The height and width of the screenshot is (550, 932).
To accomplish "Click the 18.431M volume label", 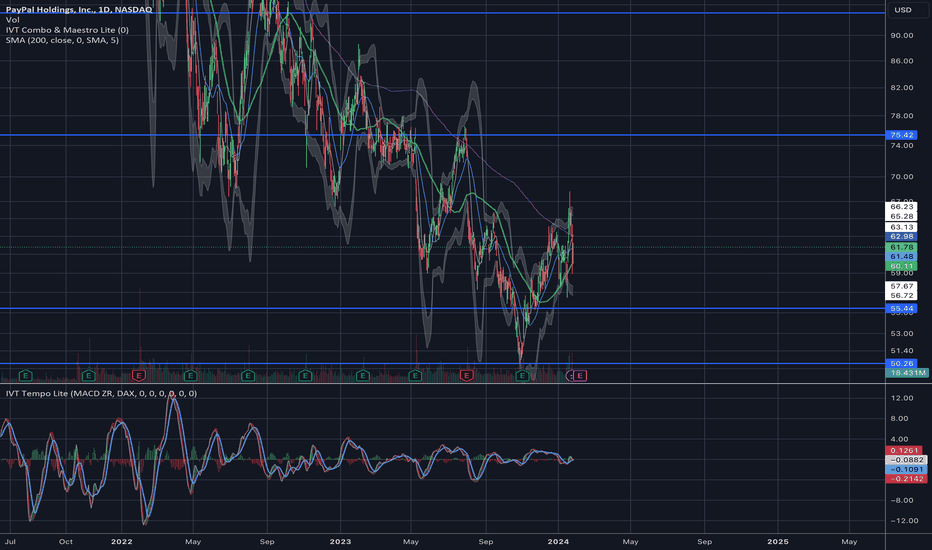I will point(907,373).
